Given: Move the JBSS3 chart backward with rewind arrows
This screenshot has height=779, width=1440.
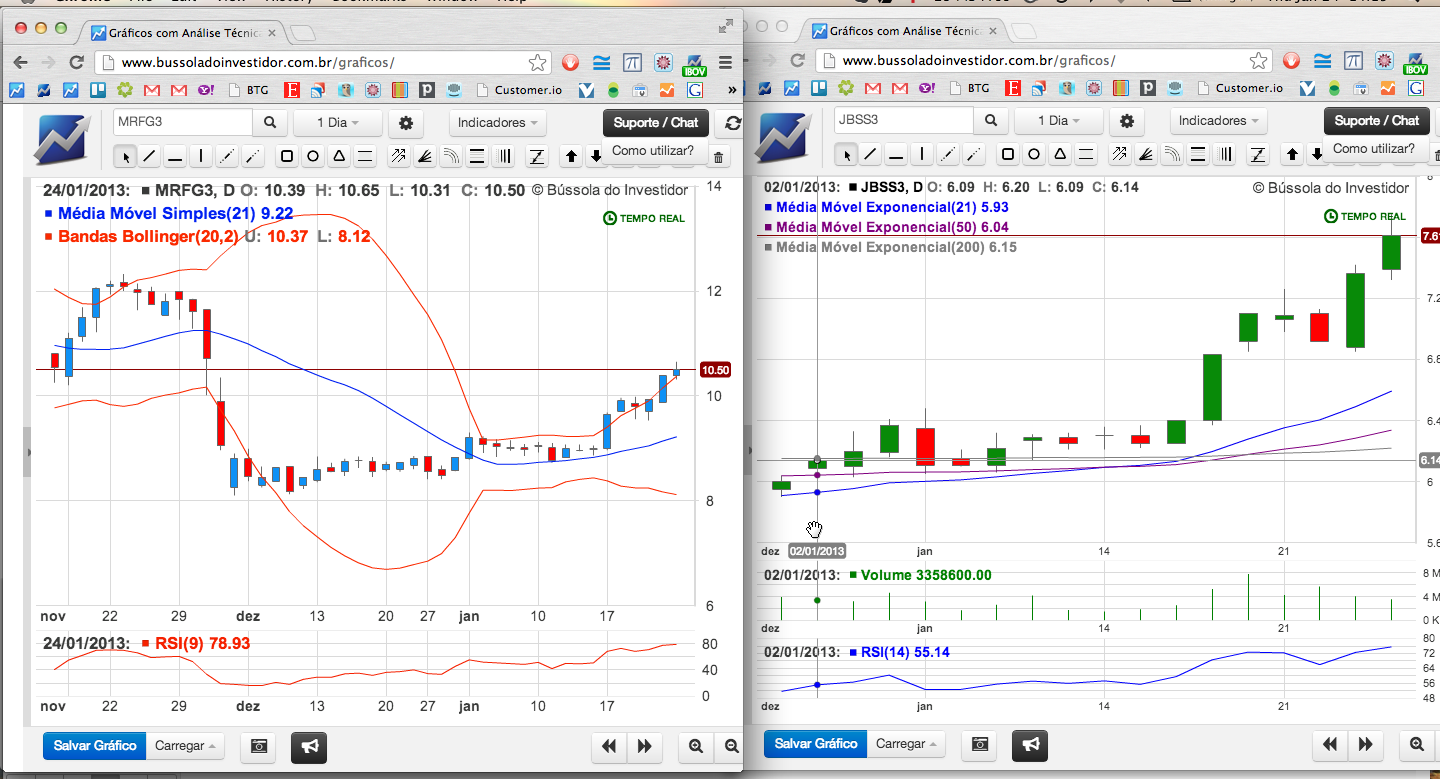Looking at the screenshot, I should pos(1330,744).
